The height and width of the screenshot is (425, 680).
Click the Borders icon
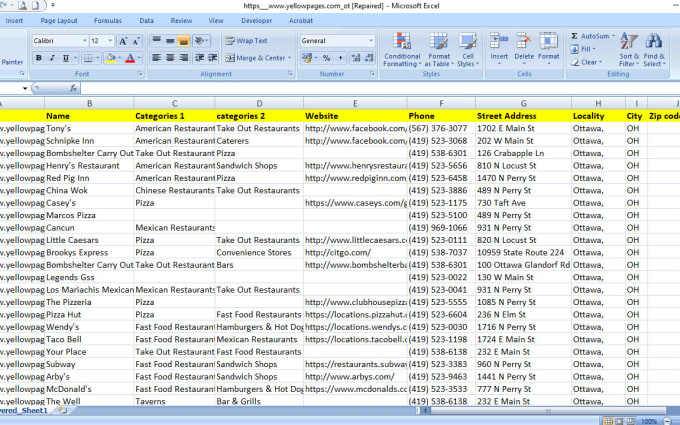pyautogui.click(x=88, y=58)
